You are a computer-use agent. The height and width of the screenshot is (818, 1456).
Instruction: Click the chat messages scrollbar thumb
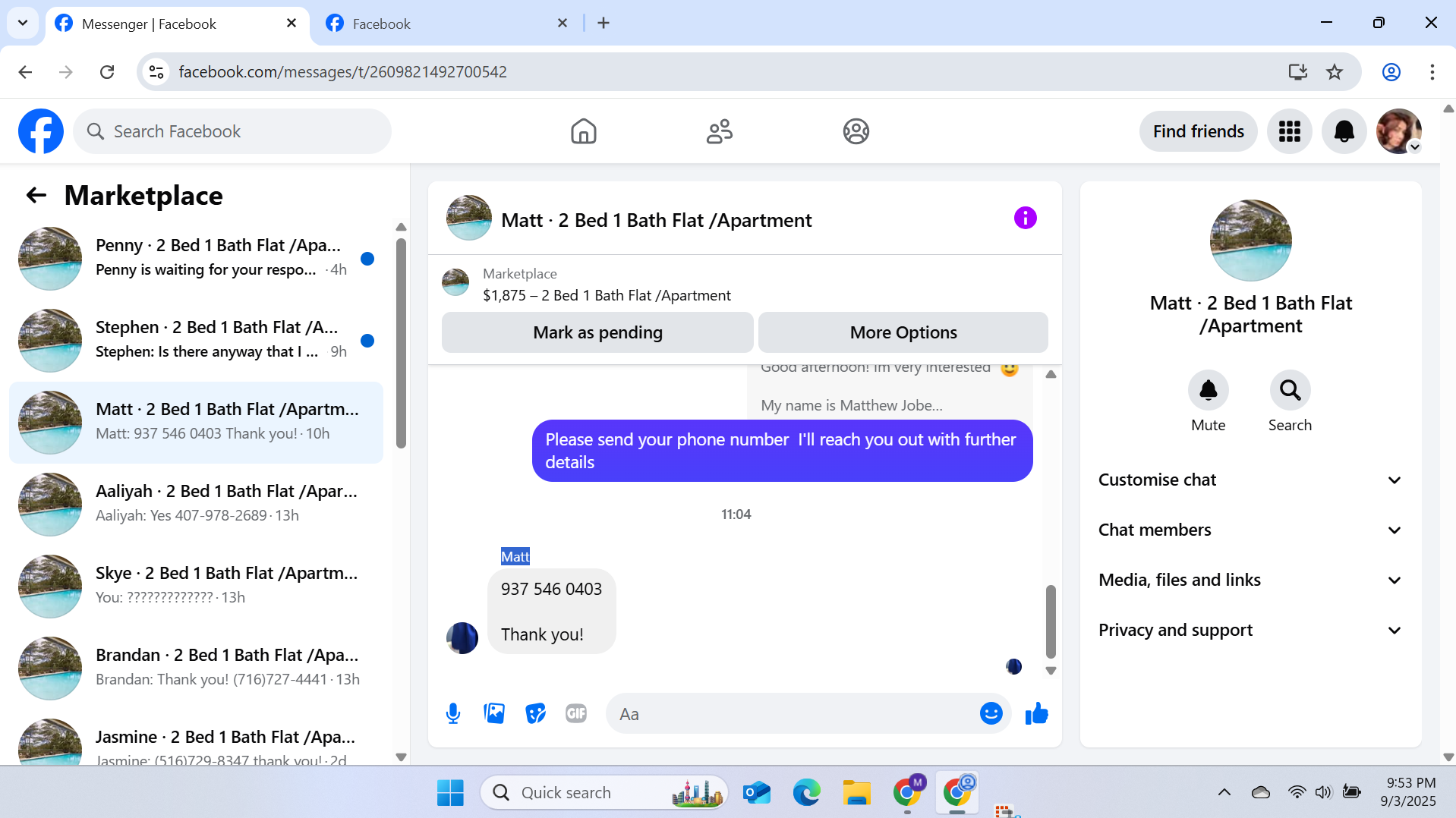pos(1051,621)
